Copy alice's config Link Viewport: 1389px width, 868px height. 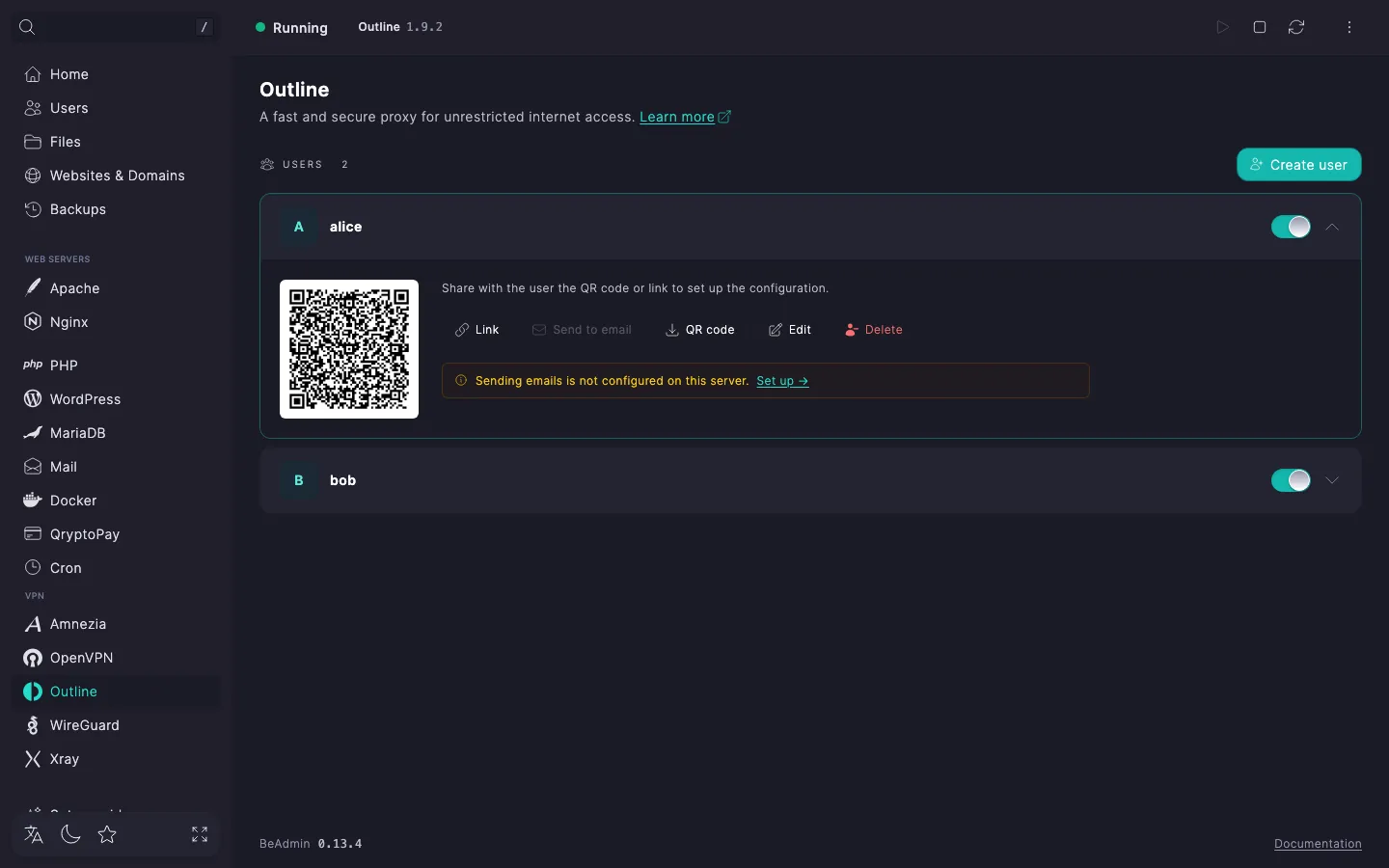(477, 330)
